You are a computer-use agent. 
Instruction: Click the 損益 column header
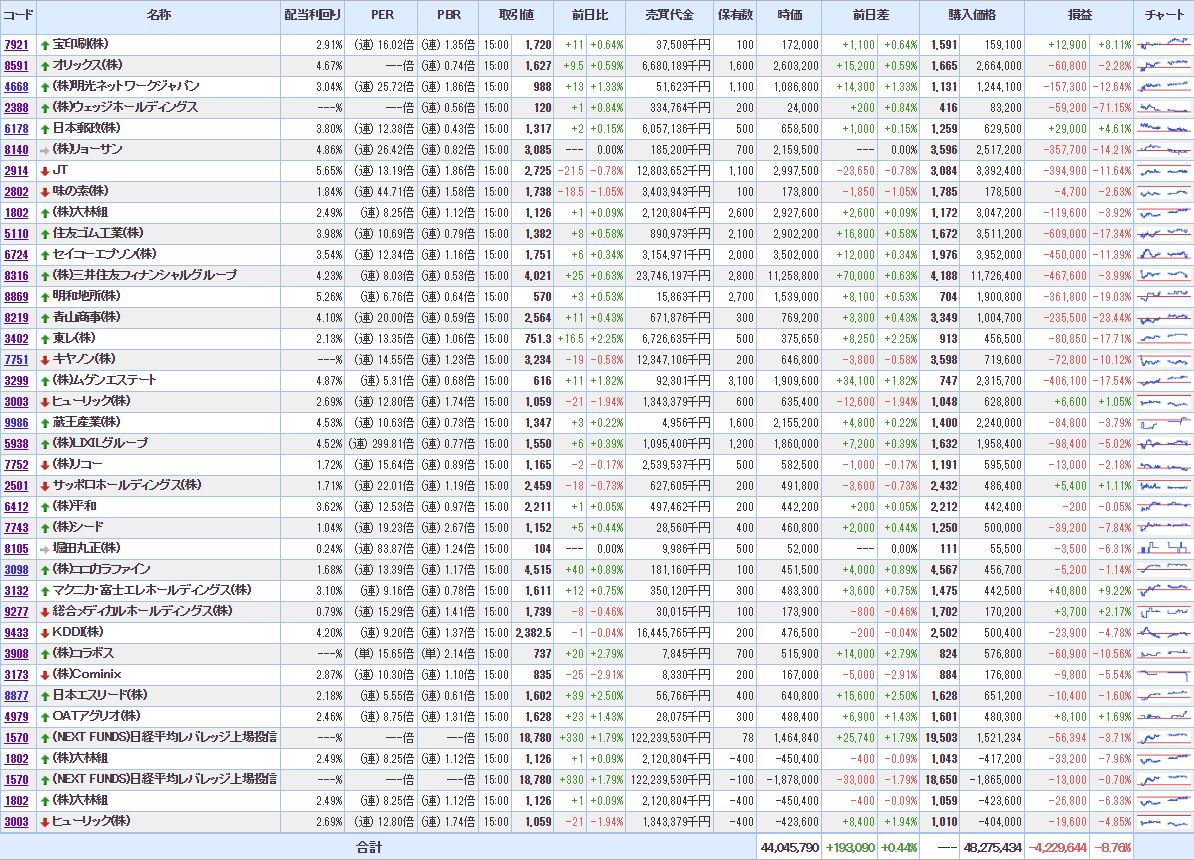tap(1079, 16)
